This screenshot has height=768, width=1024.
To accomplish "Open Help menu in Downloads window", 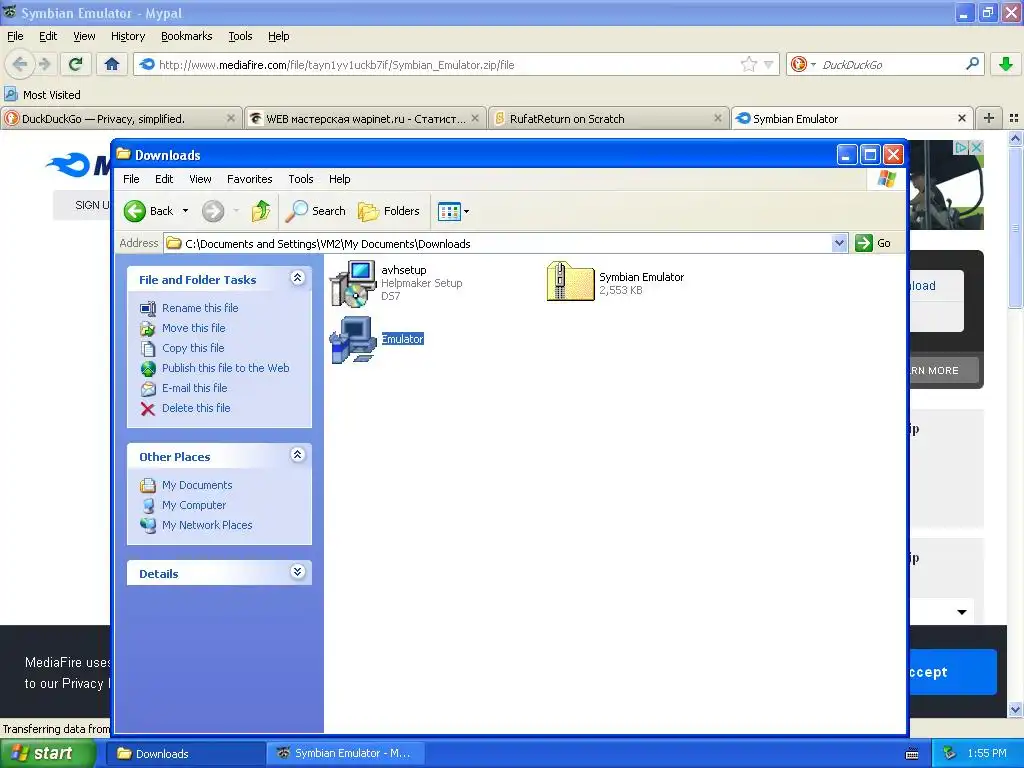I will (x=340, y=179).
